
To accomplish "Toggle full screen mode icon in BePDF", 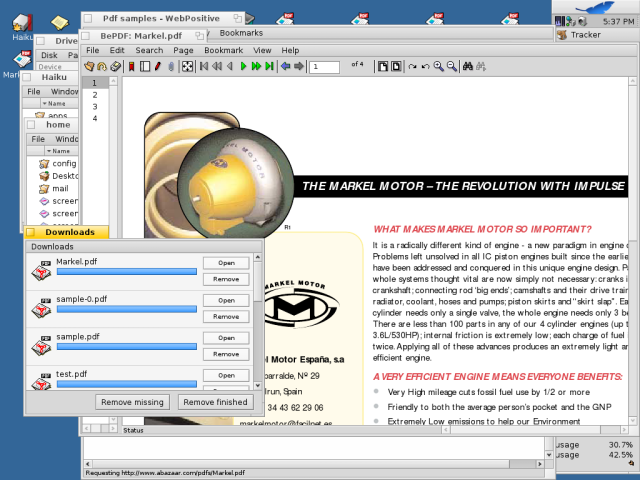I will point(187,66).
